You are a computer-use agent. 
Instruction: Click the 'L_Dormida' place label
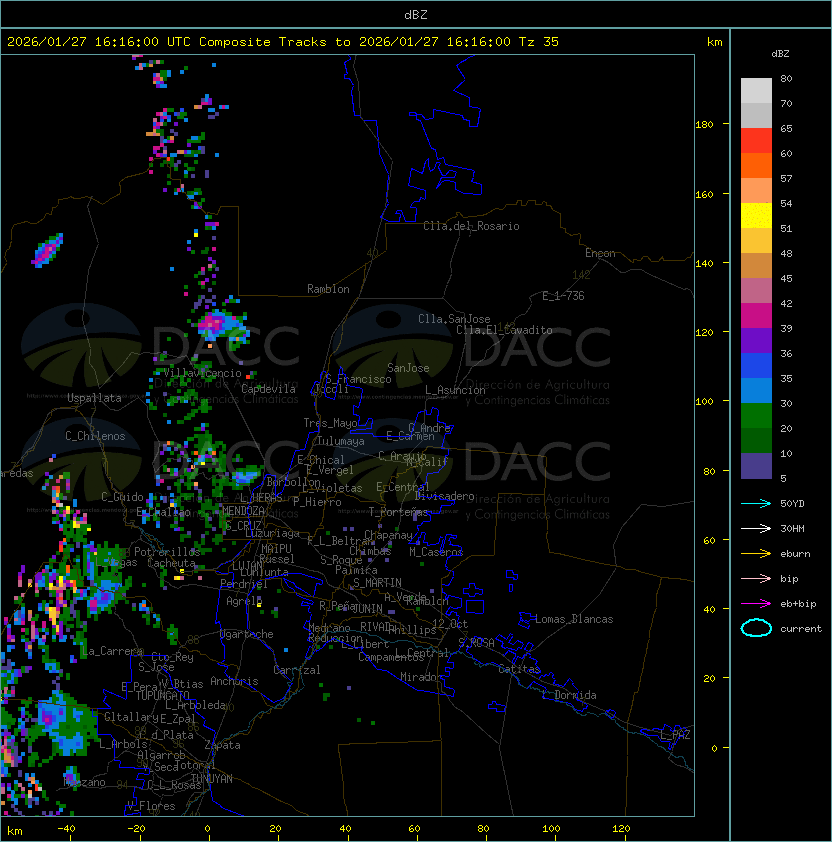pos(569,695)
